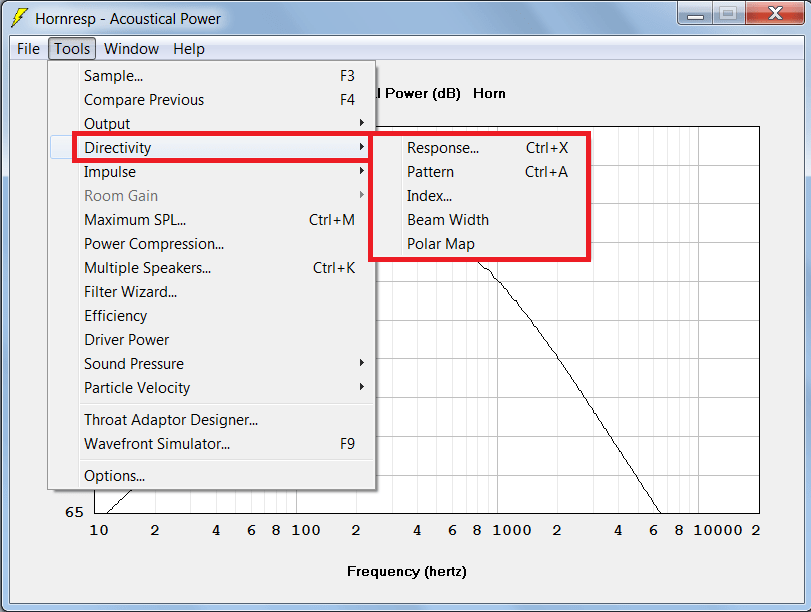The image size is (811, 612).
Task: Expand the Output submenu
Action: pyautogui.click(x=212, y=123)
